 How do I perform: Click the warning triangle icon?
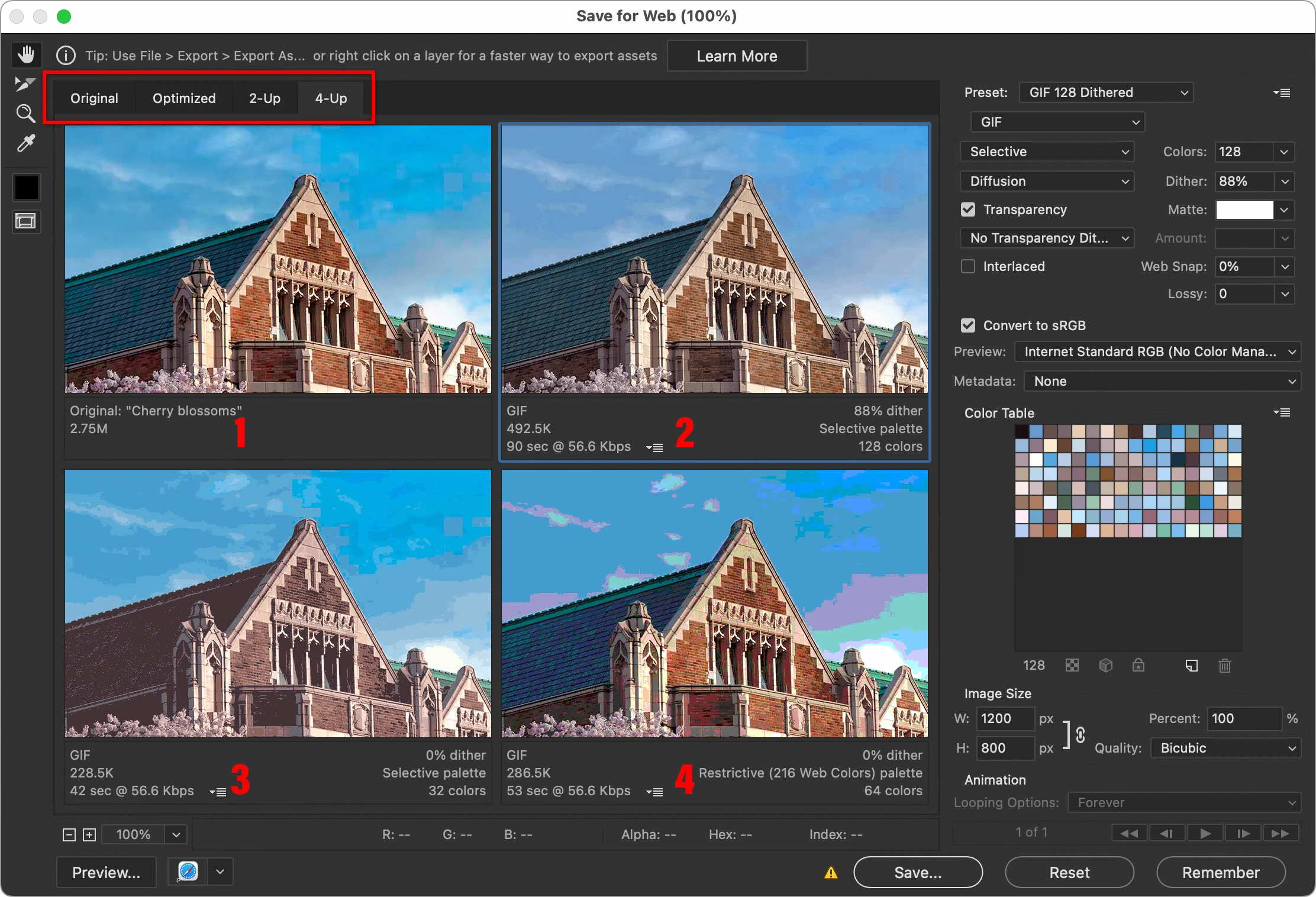click(x=831, y=873)
